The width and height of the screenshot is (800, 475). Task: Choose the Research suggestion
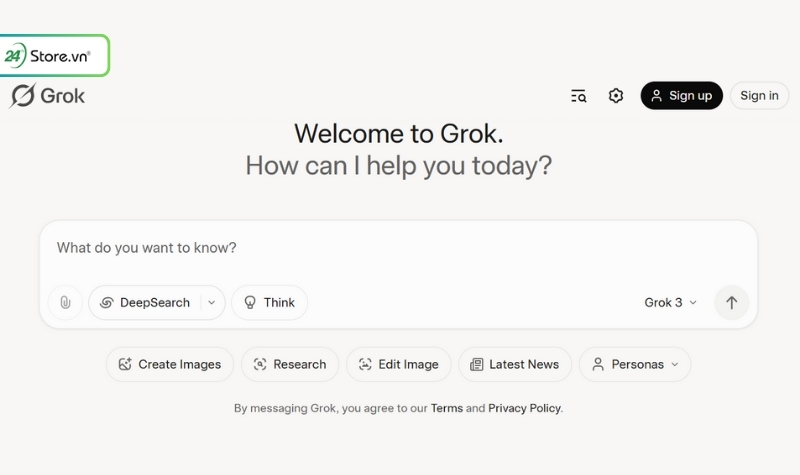(x=290, y=364)
